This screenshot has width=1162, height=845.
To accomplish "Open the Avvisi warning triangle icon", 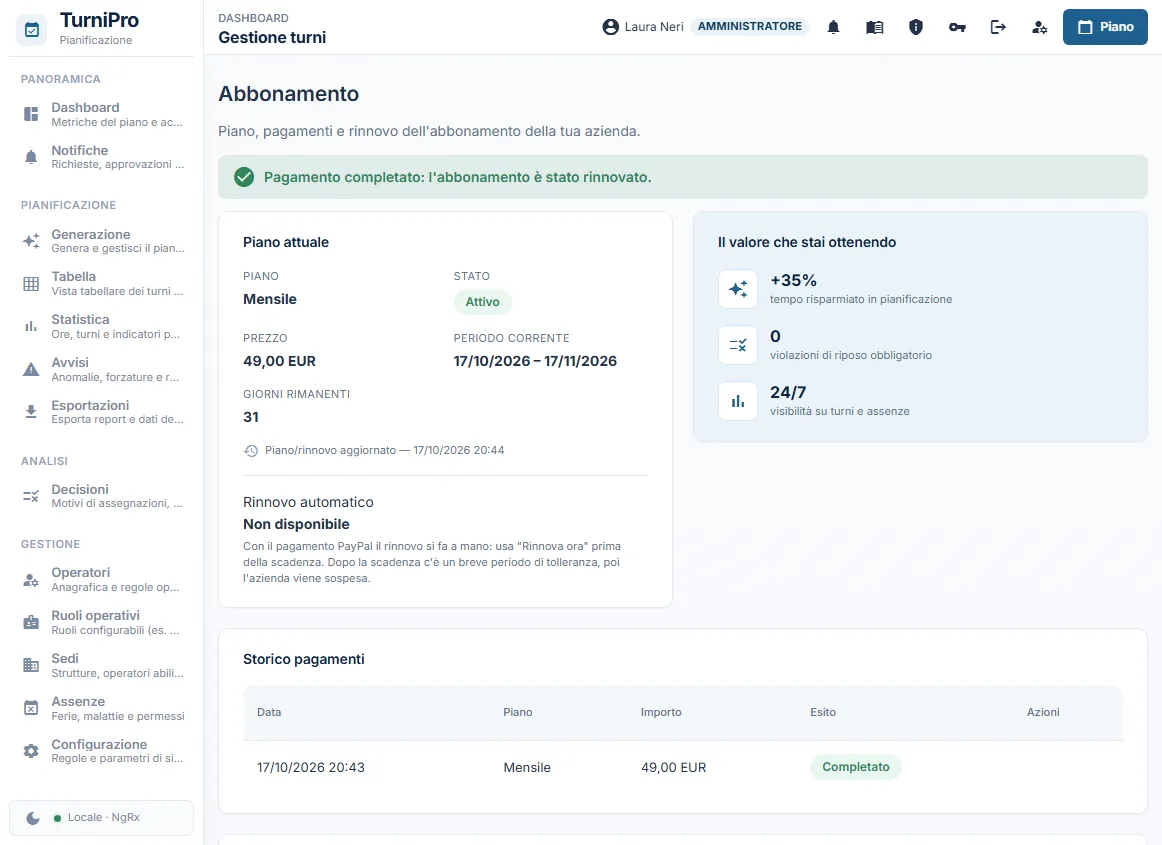I will pos(31,369).
